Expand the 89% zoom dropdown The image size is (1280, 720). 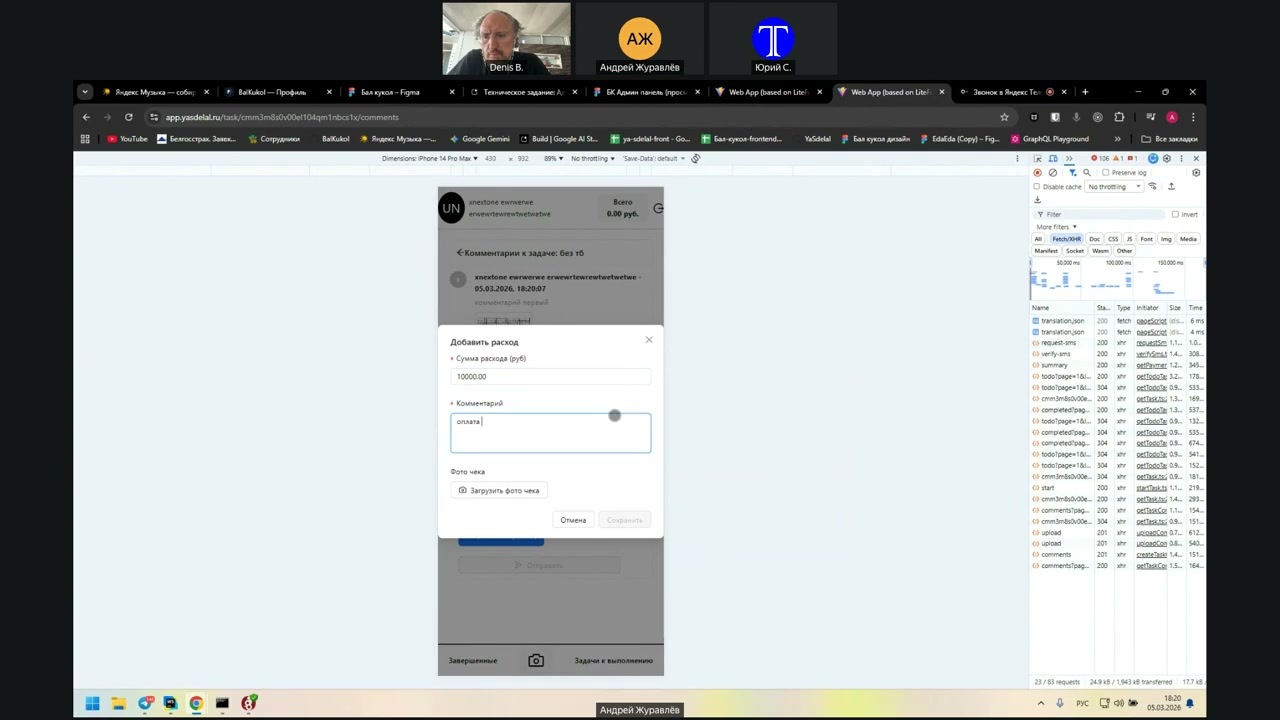coord(553,158)
